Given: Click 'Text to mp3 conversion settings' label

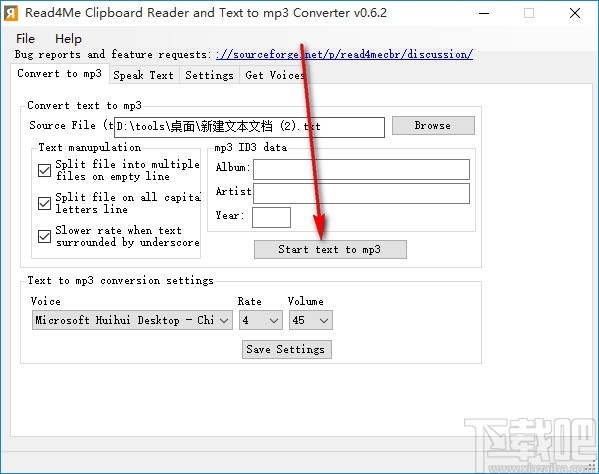Looking at the screenshot, I should tap(120, 281).
